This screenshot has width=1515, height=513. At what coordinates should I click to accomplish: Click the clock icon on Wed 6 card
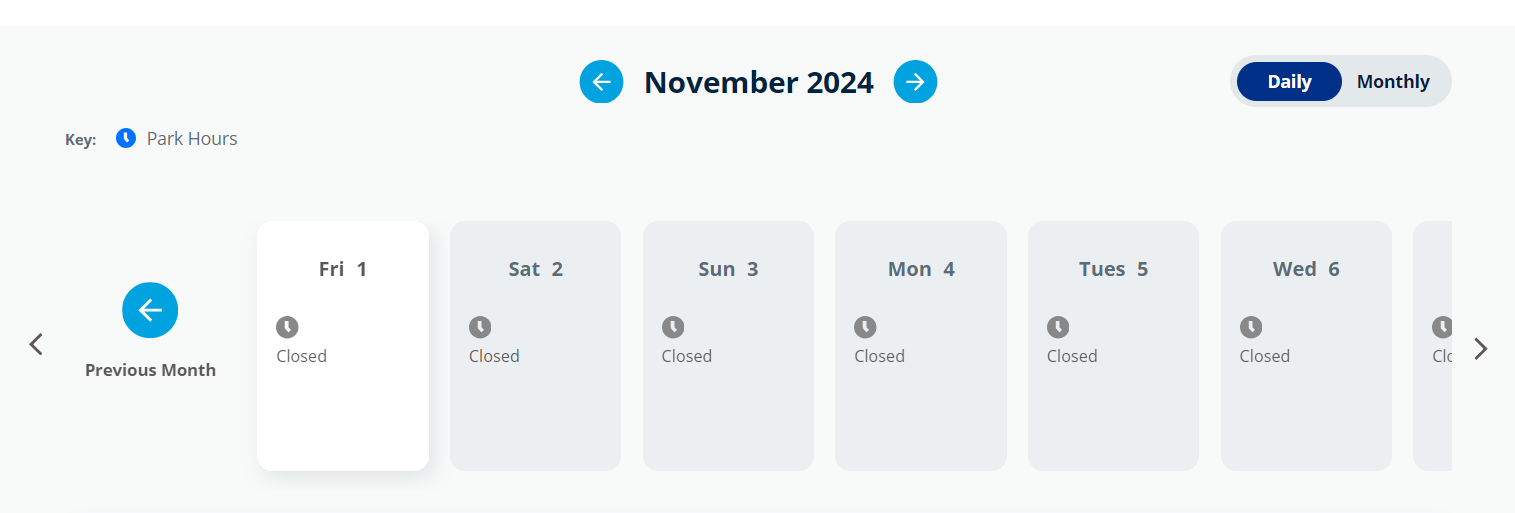pos(1251,327)
